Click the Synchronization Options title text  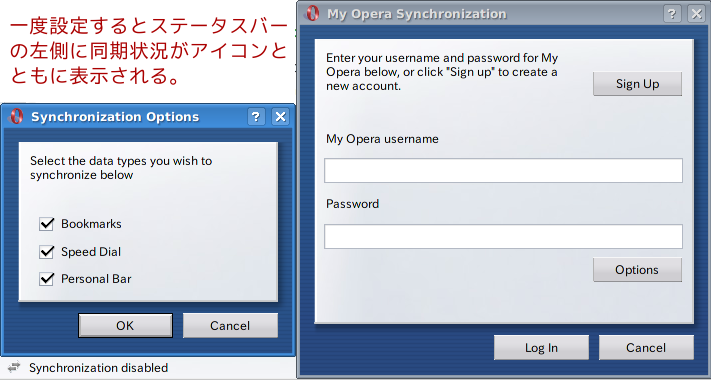(x=115, y=117)
